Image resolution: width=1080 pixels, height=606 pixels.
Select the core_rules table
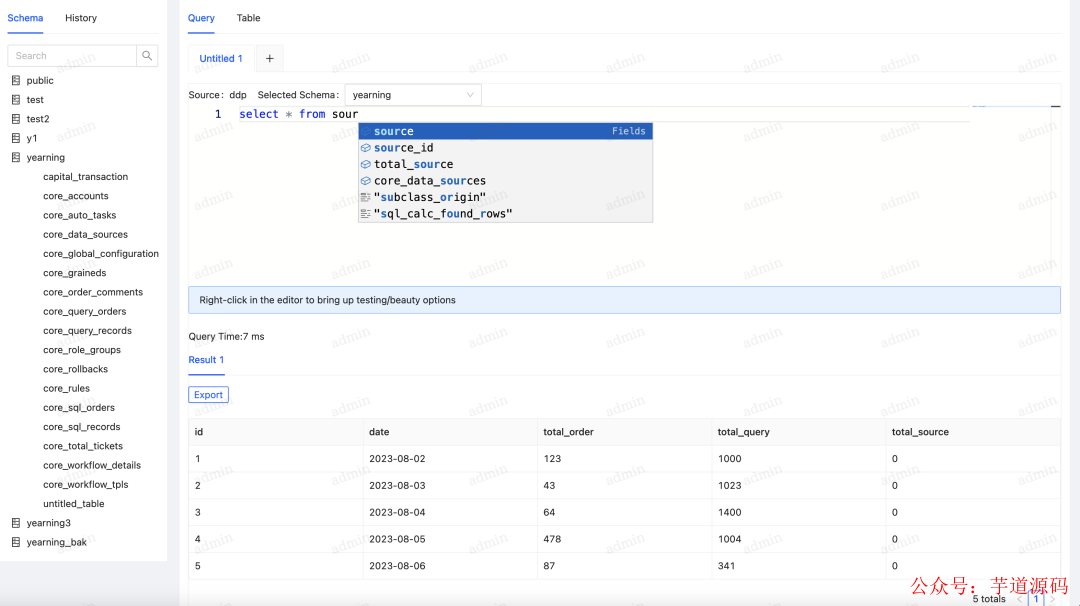coord(66,389)
